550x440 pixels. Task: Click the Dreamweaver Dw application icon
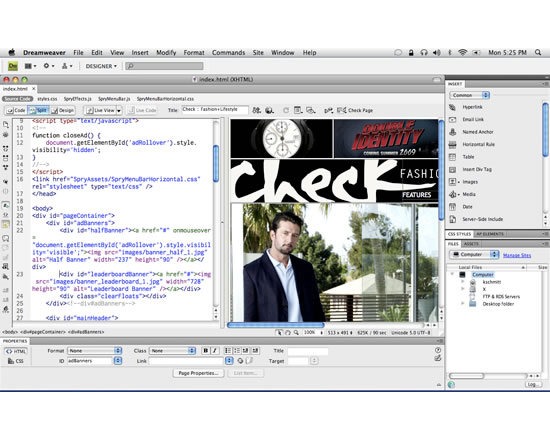tap(13, 66)
